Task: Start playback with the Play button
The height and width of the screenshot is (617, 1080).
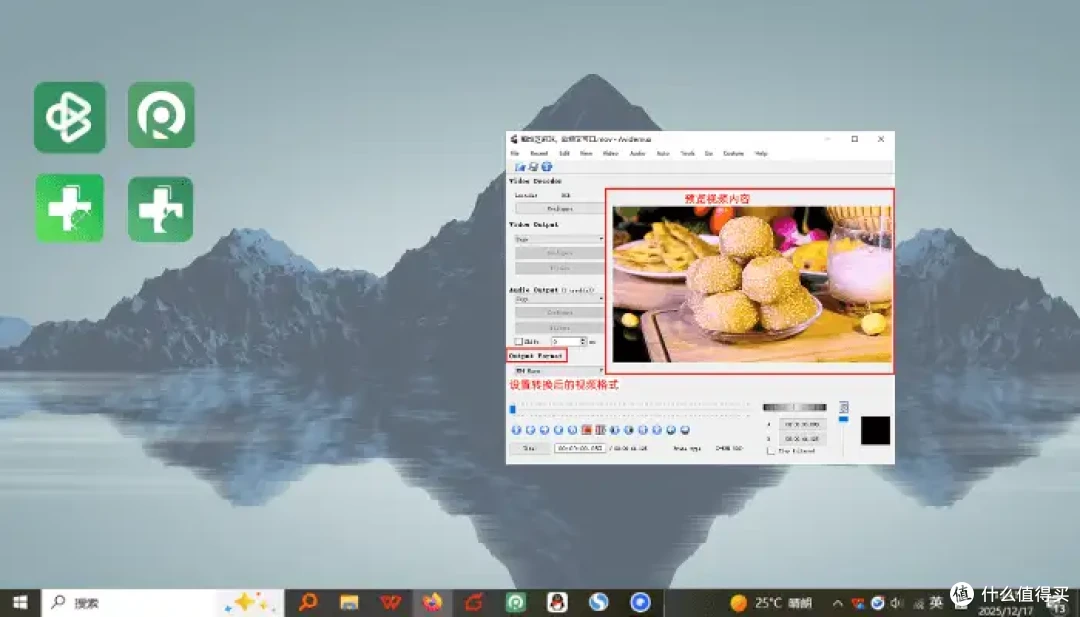Action: pyautogui.click(x=516, y=430)
